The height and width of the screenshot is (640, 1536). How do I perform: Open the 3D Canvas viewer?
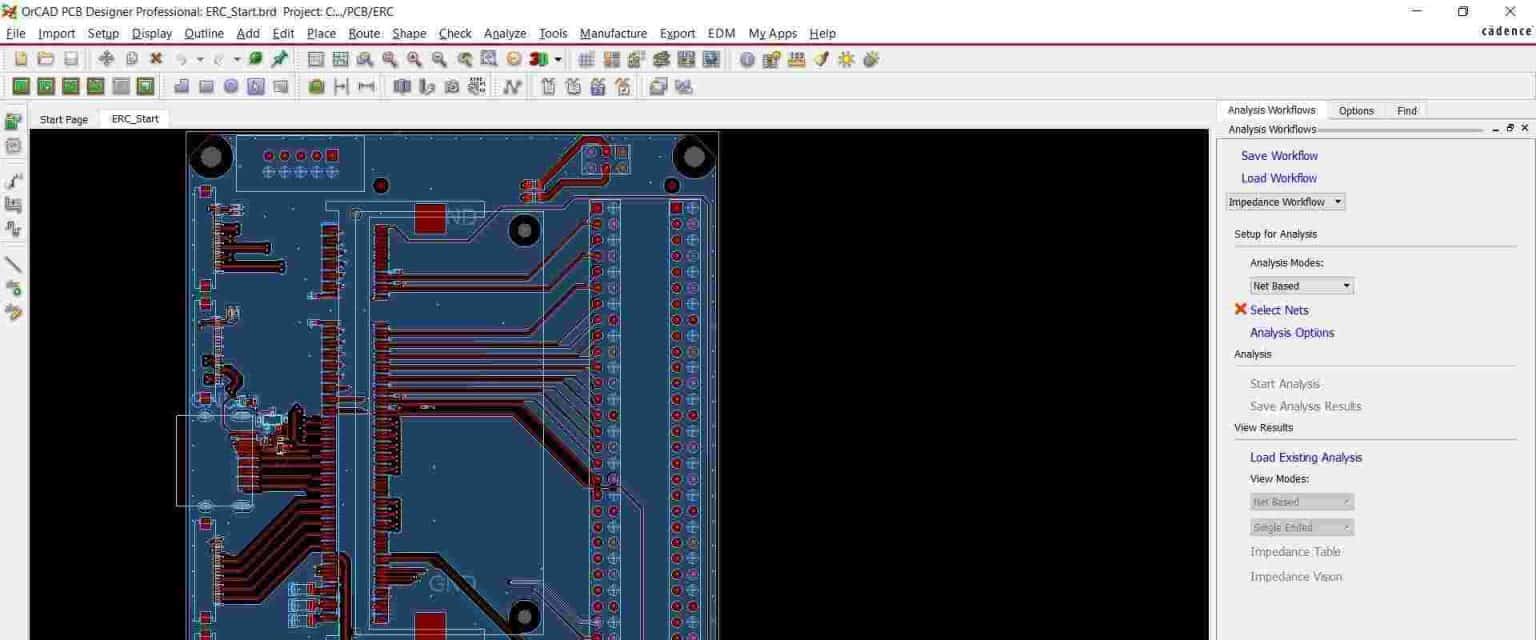point(540,60)
